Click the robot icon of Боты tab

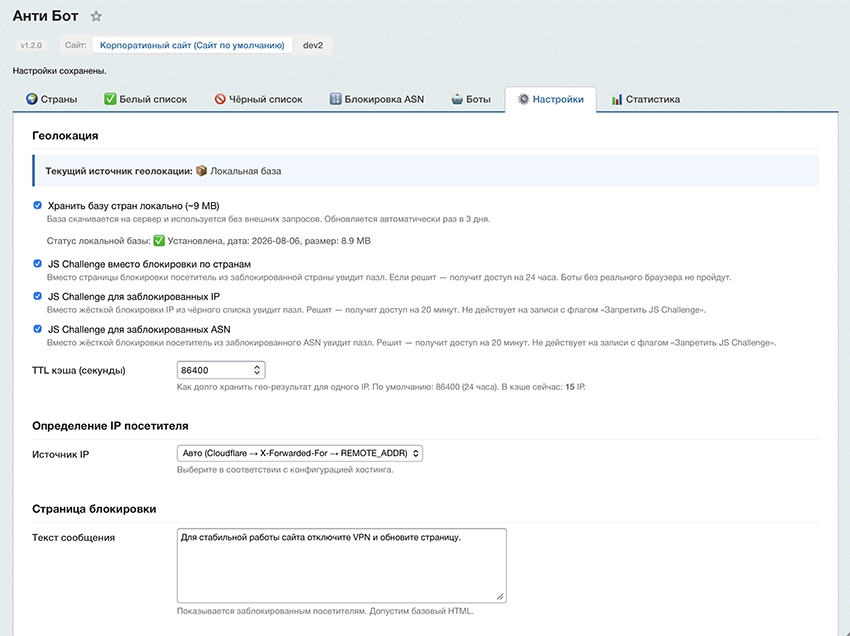pyautogui.click(x=457, y=99)
